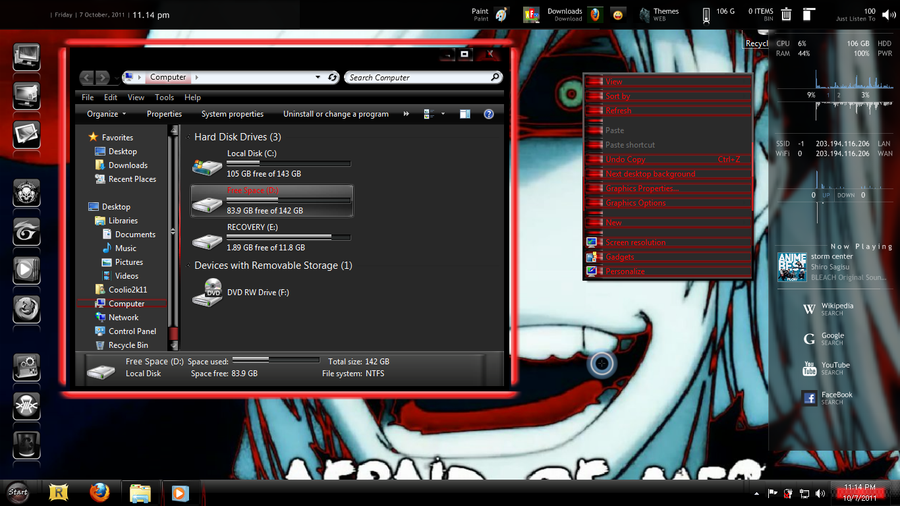The image size is (900, 506).
Task: Choose Gadgets in context menu
Action: (x=668, y=256)
